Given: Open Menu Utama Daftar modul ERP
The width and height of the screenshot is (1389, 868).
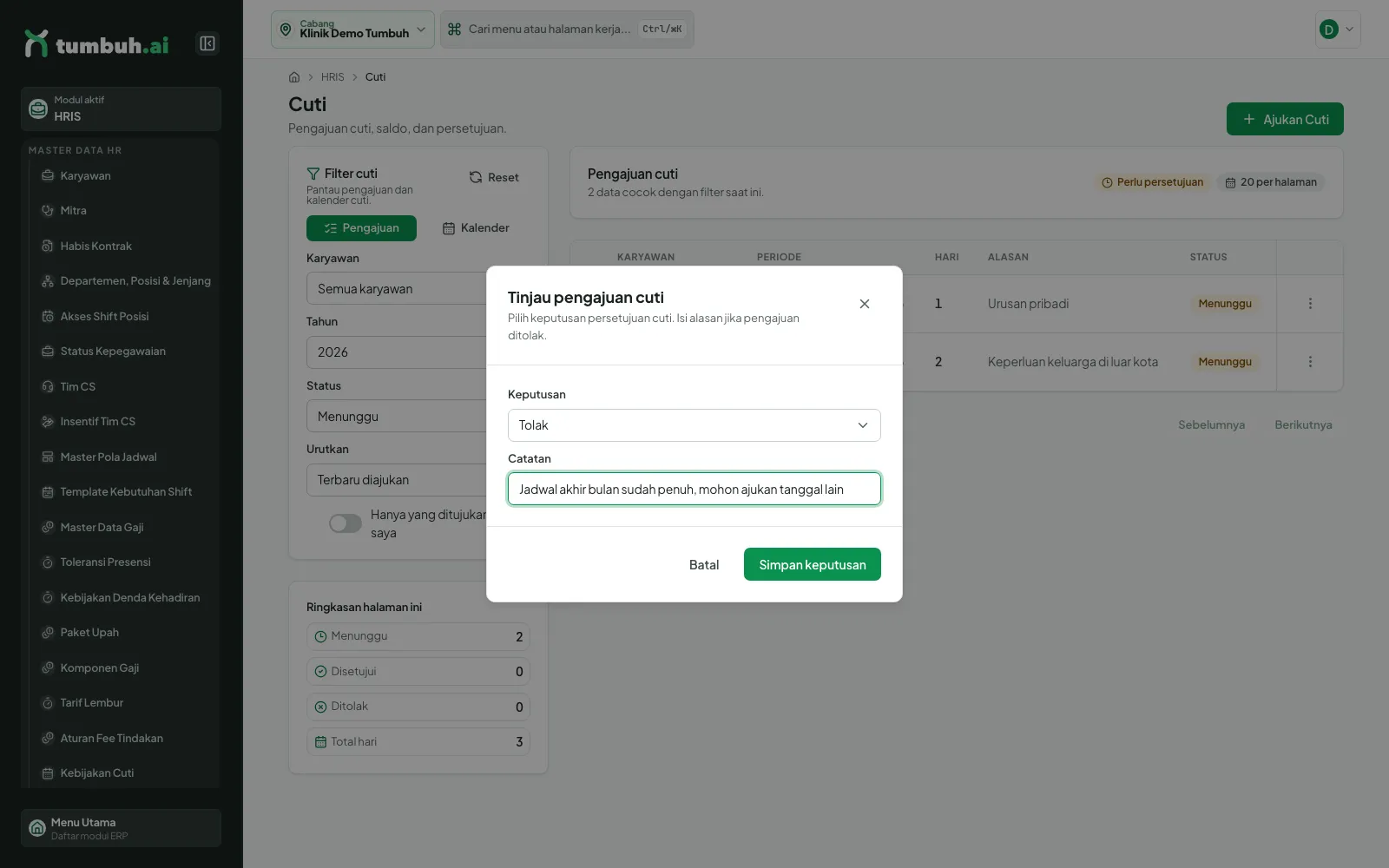Looking at the screenshot, I should [x=121, y=828].
